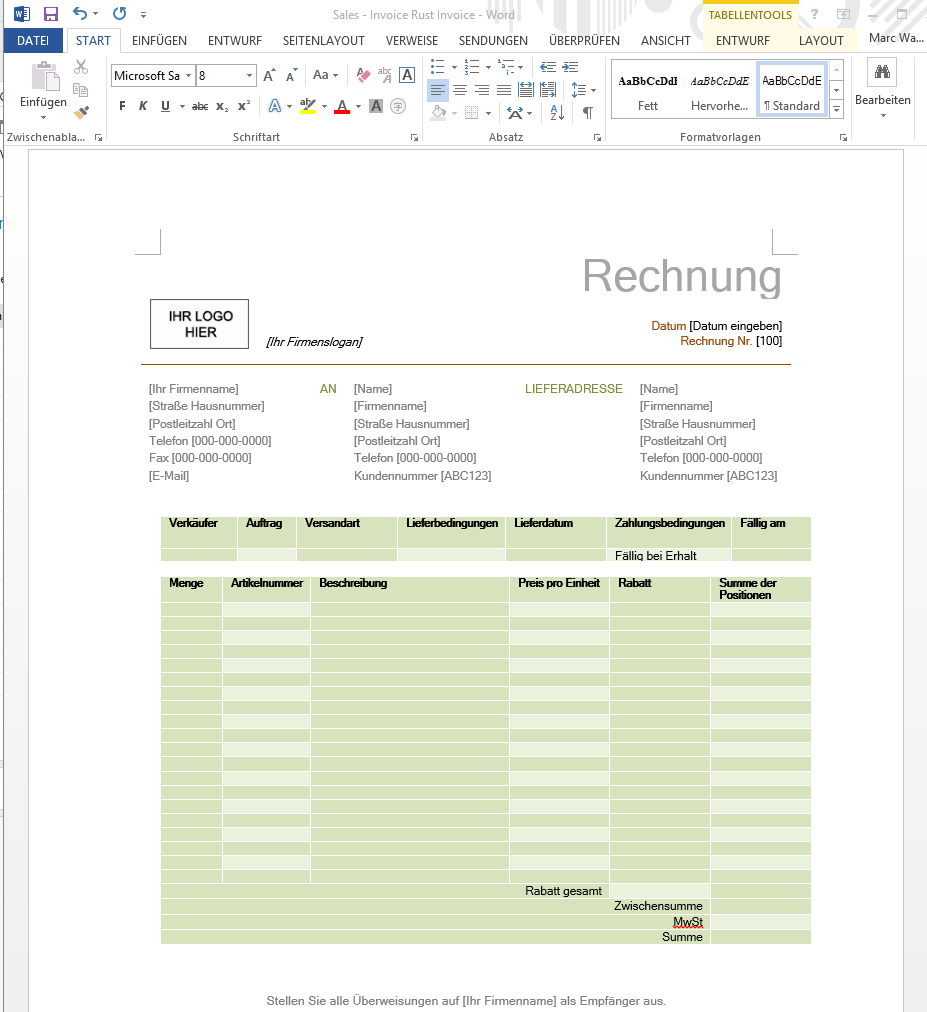Screen dimensions: 927x1012
Task: Customize Quick Access Toolbar dropdown
Action: [x=143, y=14]
